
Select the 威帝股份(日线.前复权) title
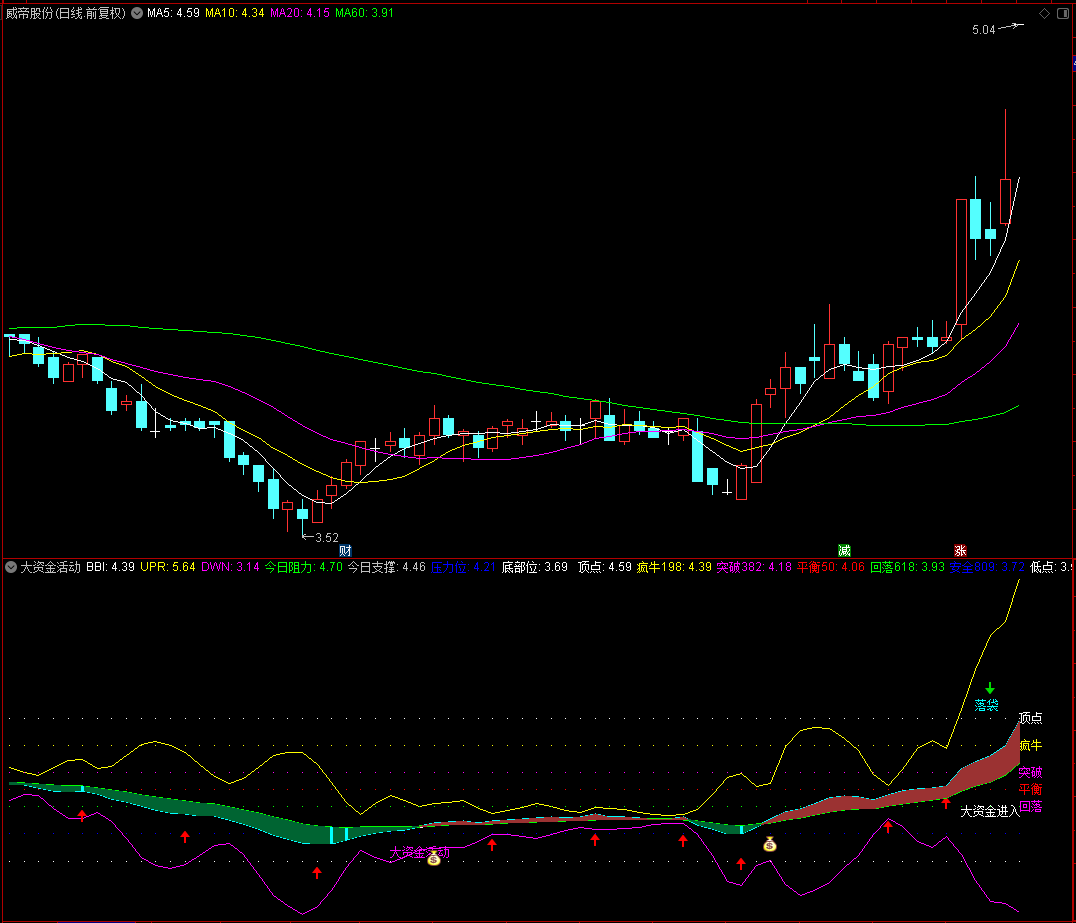(x=66, y=13)
